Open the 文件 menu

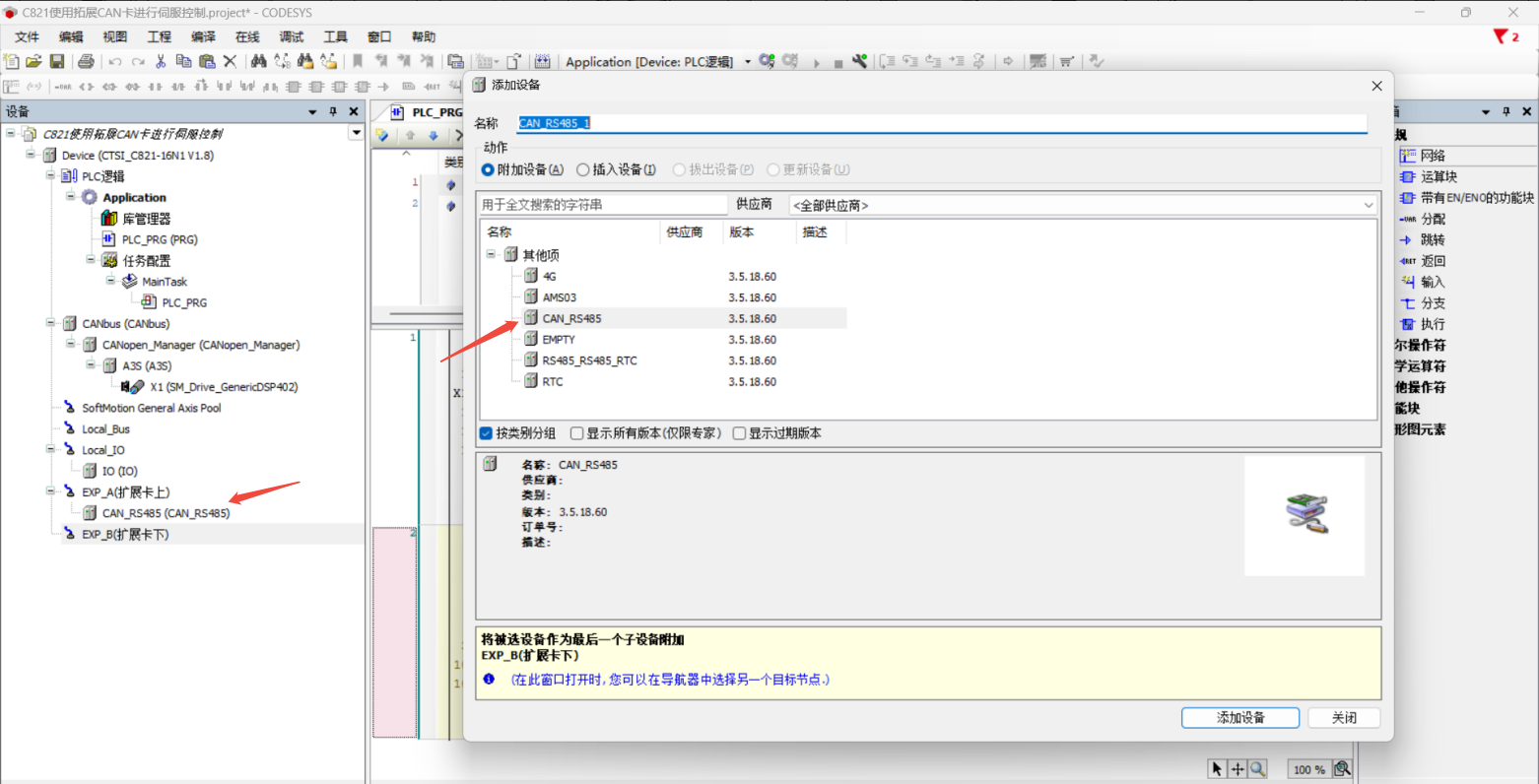[x=27, y=36]
